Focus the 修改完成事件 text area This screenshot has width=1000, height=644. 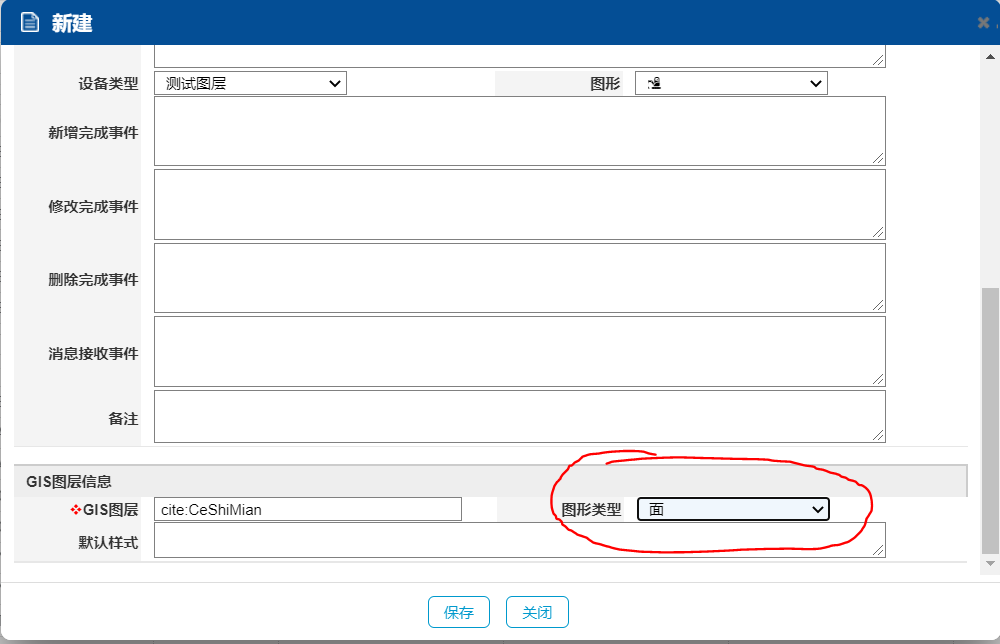[518, 205]
